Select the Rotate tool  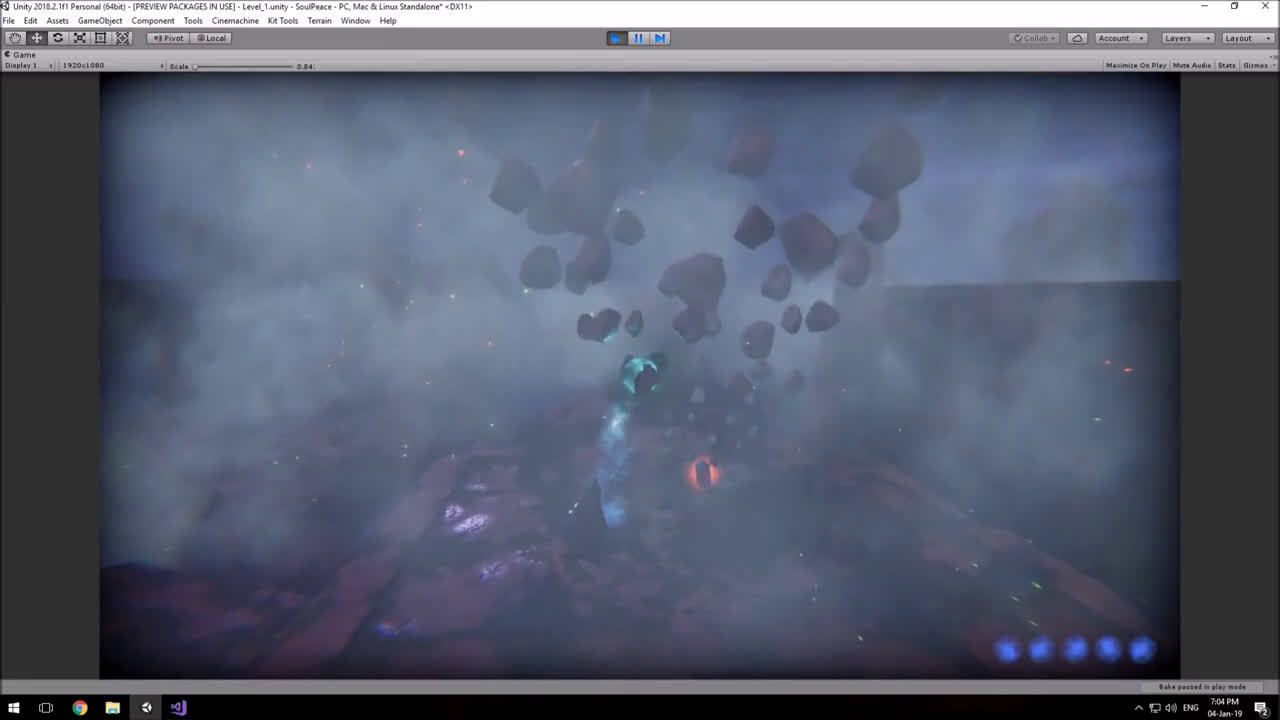(x=57, y=37)
